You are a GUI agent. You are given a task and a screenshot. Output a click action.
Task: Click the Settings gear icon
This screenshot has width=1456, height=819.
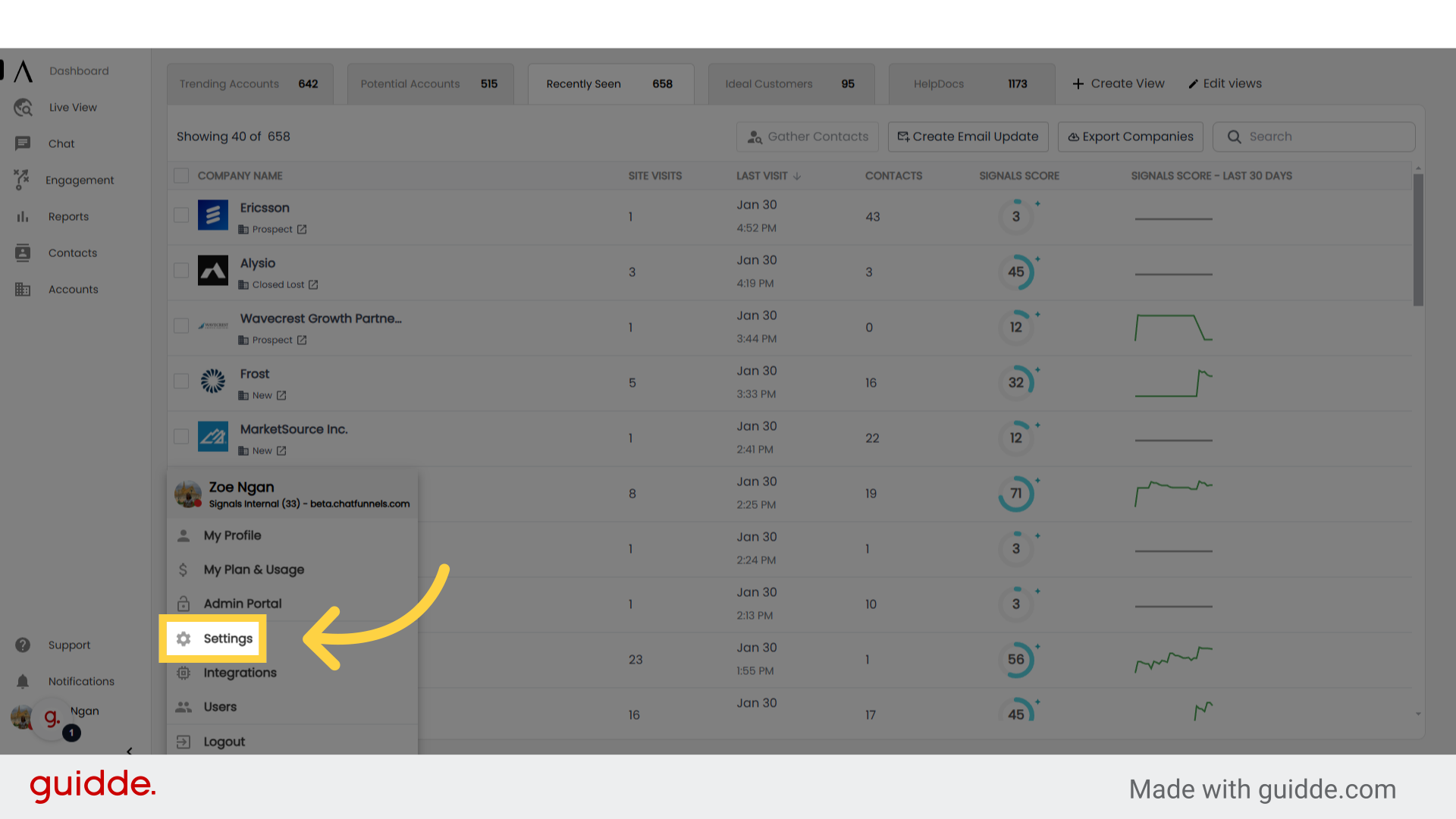(x=184, y=639)
